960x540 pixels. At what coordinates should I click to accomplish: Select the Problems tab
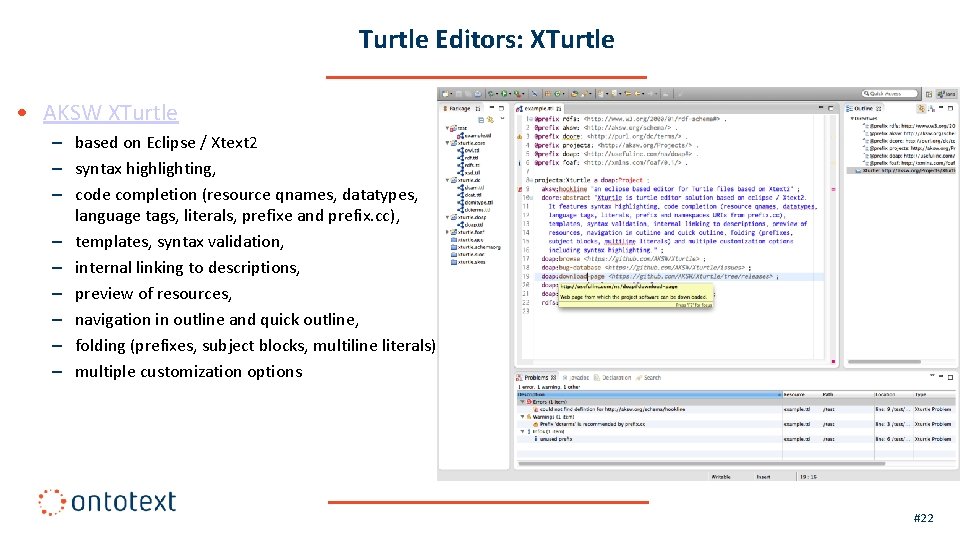click(x=536, y=378)
